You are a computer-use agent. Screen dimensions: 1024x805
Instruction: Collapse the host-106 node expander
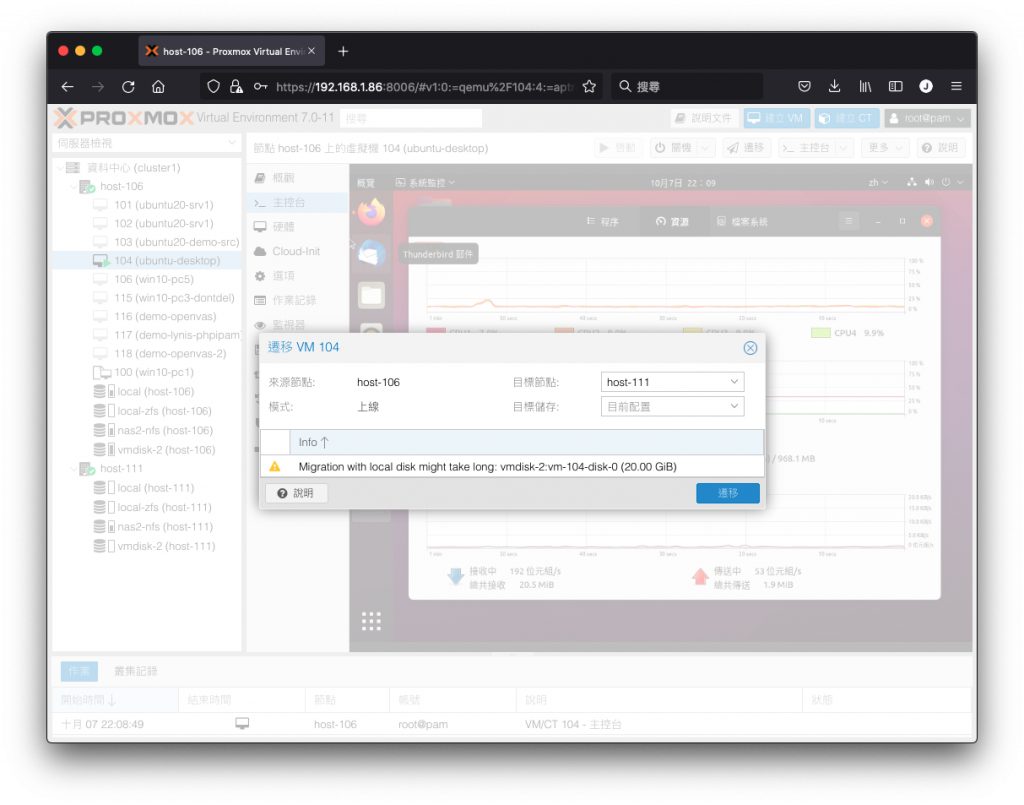(x=73, y=187)
